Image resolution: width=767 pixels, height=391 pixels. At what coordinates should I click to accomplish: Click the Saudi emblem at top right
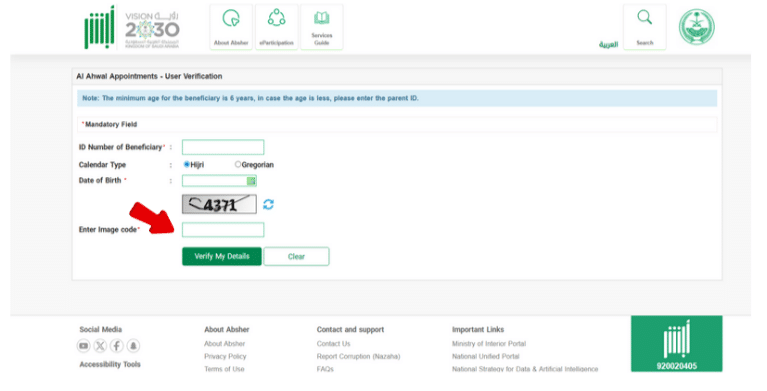pos(697,27)
